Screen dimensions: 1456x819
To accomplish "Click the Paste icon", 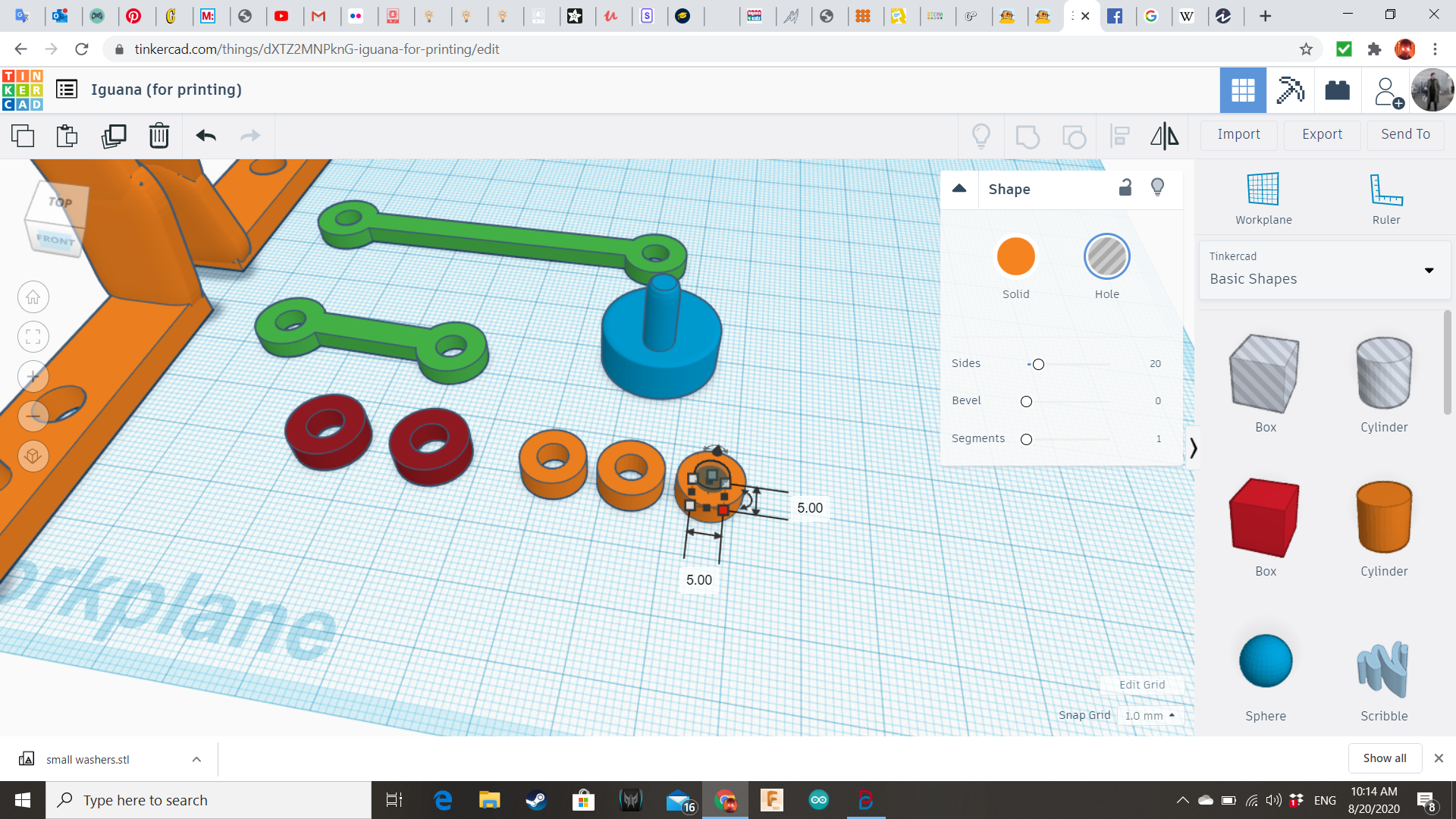I will 67,136.
